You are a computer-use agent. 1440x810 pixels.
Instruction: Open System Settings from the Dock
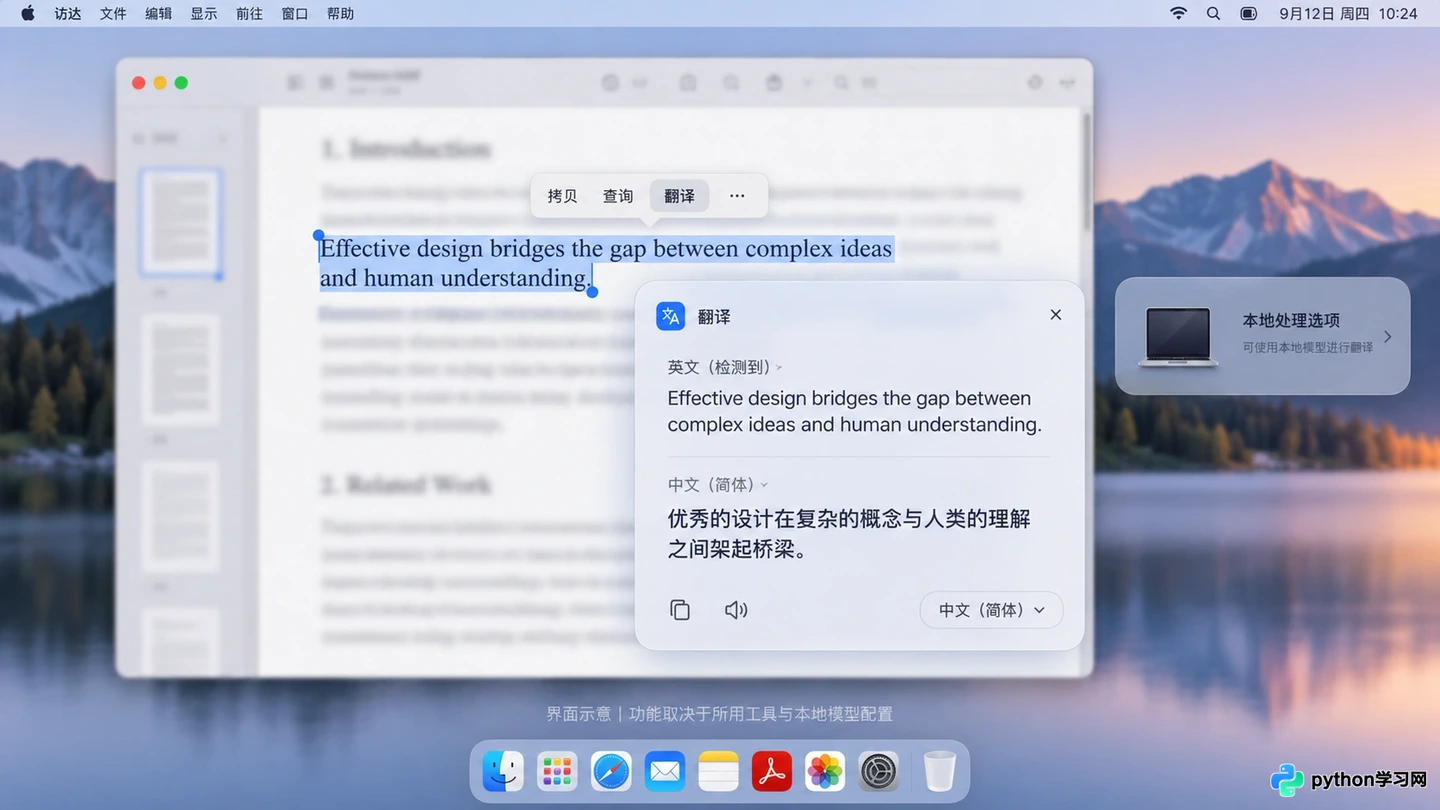879,772
